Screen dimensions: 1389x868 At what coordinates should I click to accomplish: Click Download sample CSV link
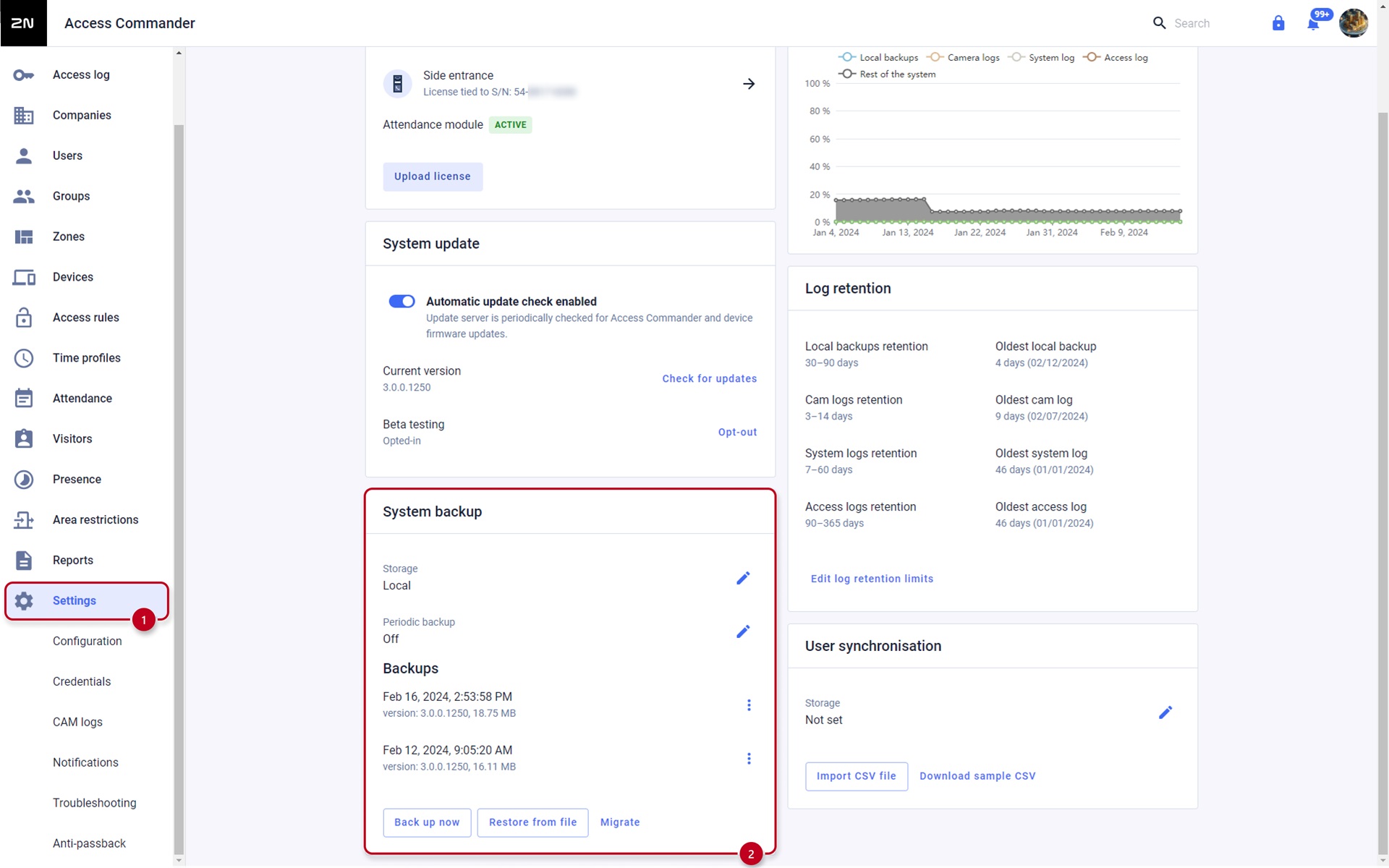coord(977,776)
